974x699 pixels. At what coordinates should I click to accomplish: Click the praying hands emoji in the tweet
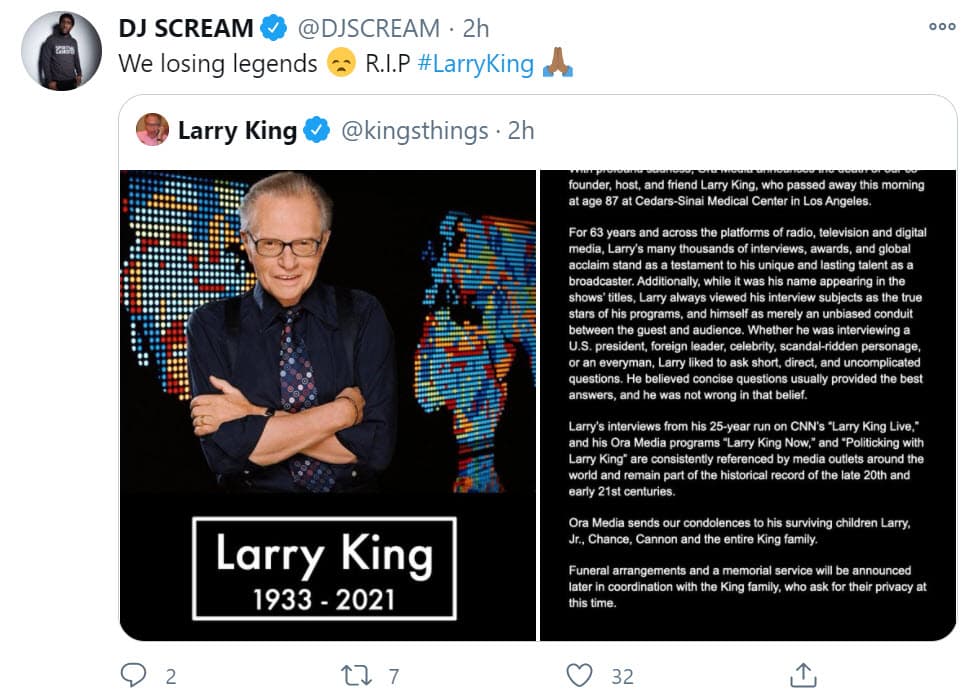point(560,63)
